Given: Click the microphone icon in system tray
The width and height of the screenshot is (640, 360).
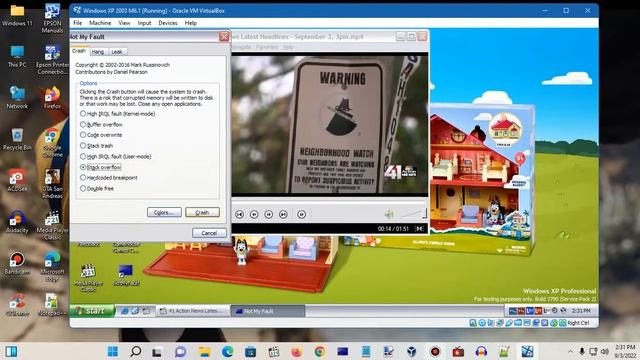Looking at the screenshot, I should tap(582, 351).
